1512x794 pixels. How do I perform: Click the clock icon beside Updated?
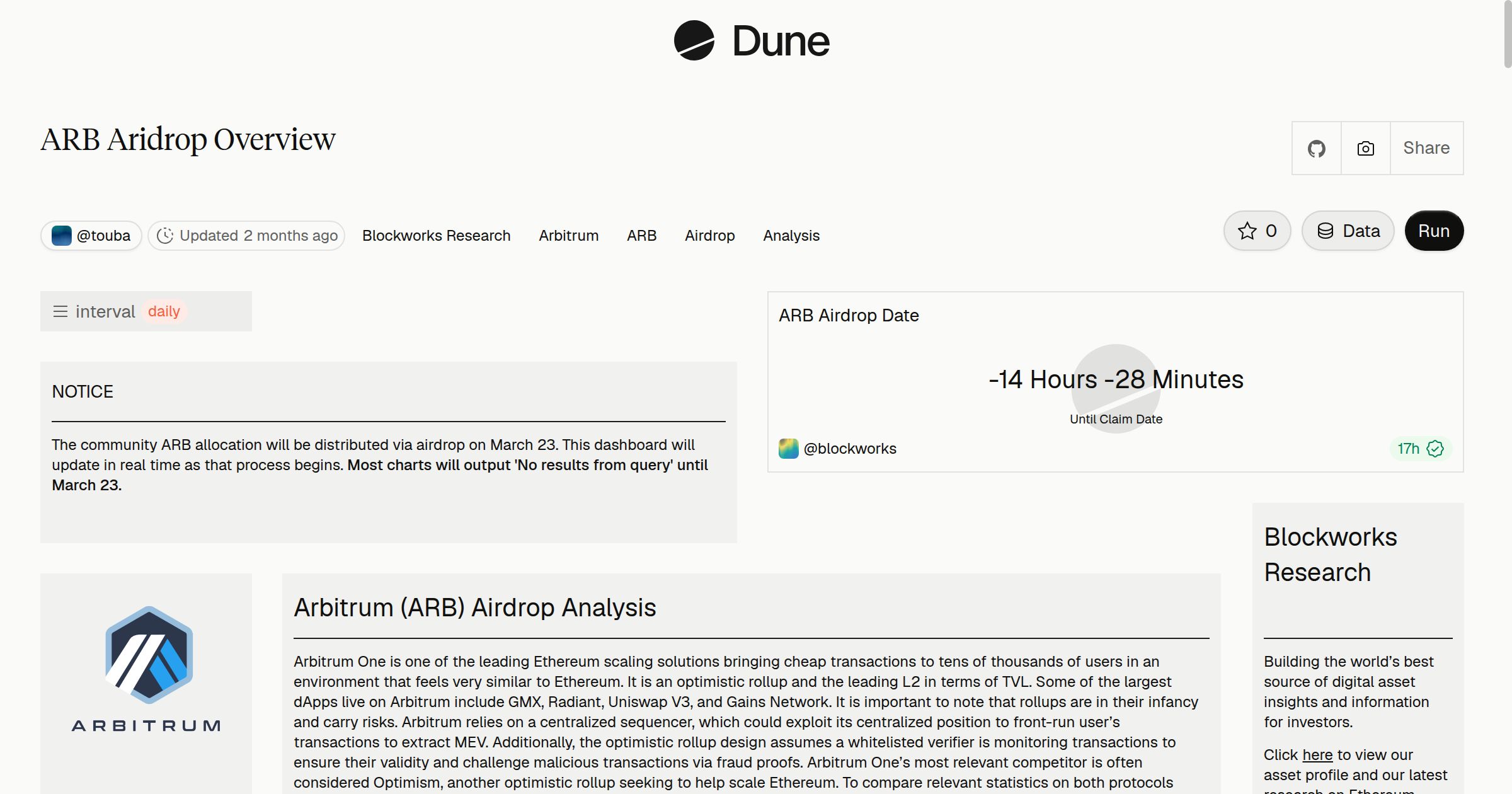pos(165,236)
